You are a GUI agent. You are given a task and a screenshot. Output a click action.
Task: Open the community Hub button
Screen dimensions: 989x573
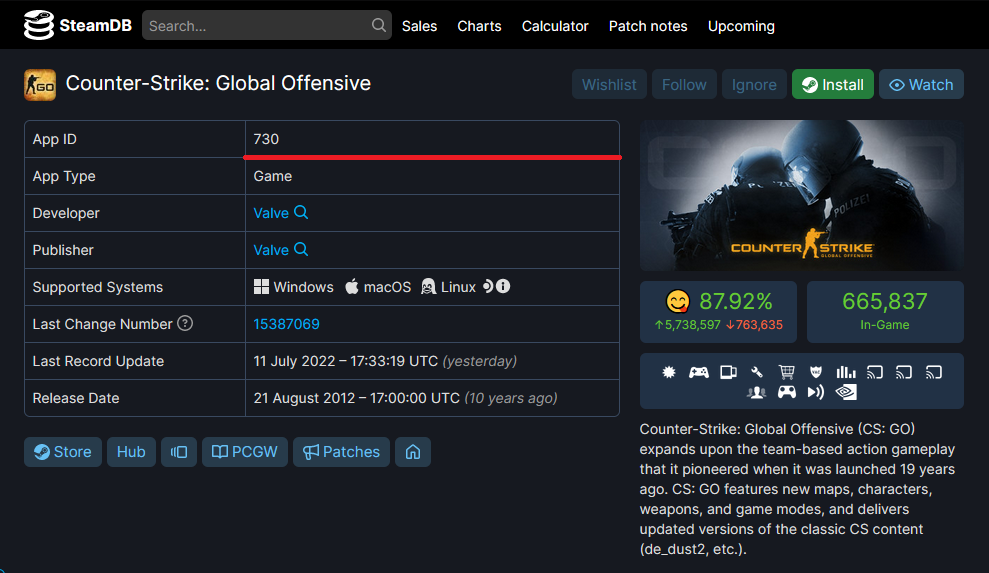coord(131,452)
